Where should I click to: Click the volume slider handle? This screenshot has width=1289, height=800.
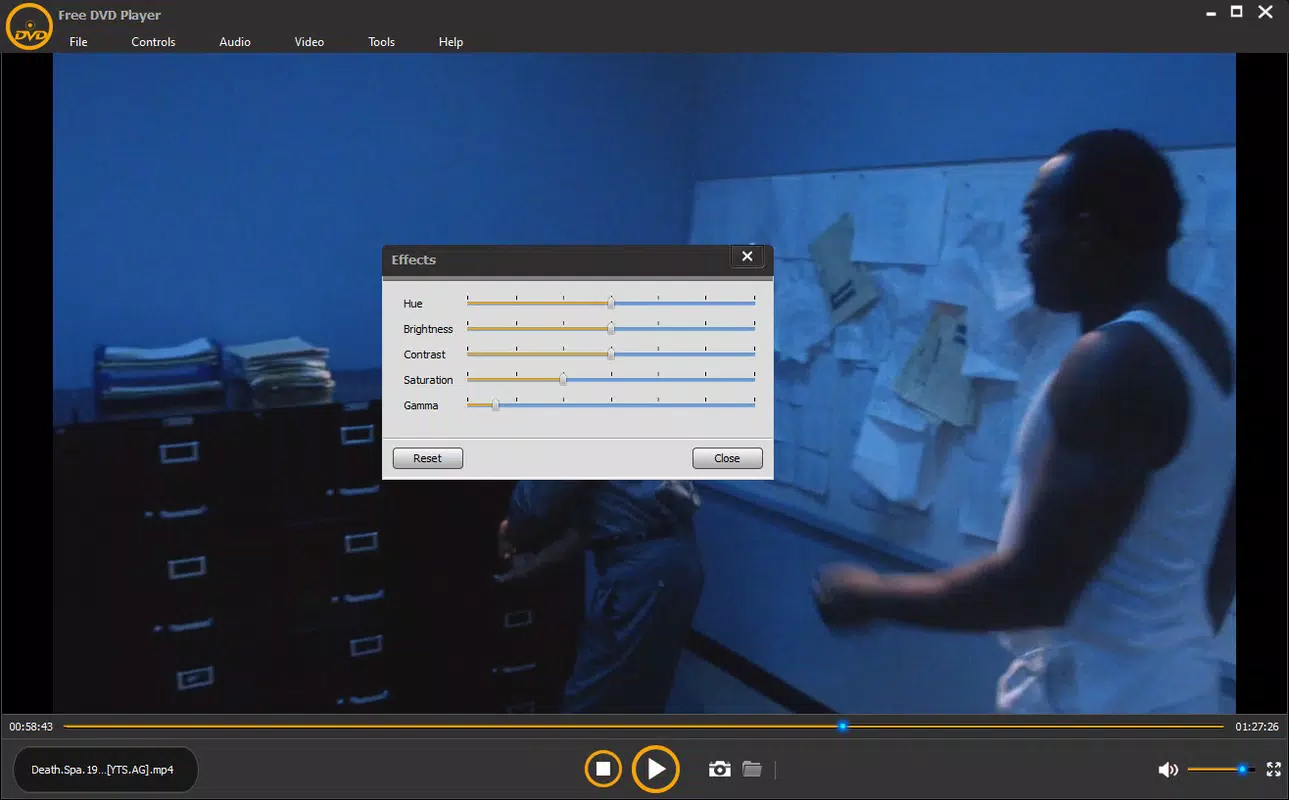tap(1242, 769)
